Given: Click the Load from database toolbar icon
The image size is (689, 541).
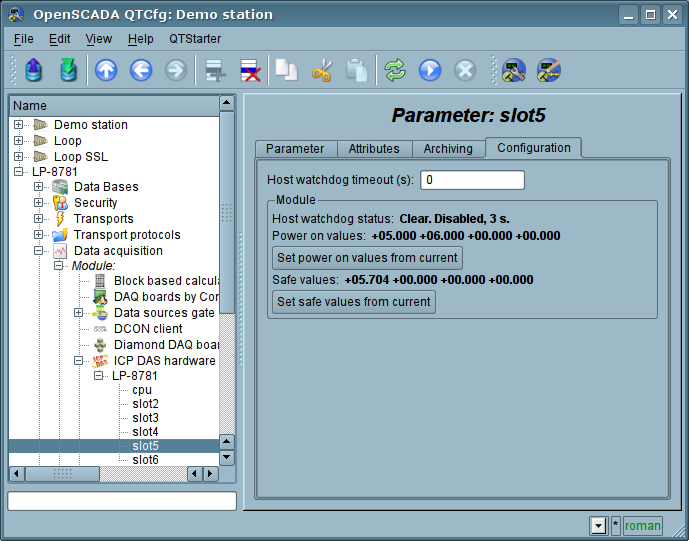Looking at the screenshot, I should click(x=34, y=70).
